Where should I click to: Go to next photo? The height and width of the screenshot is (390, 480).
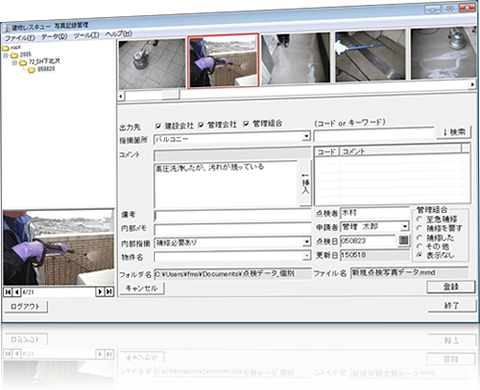tap(100, 292)
